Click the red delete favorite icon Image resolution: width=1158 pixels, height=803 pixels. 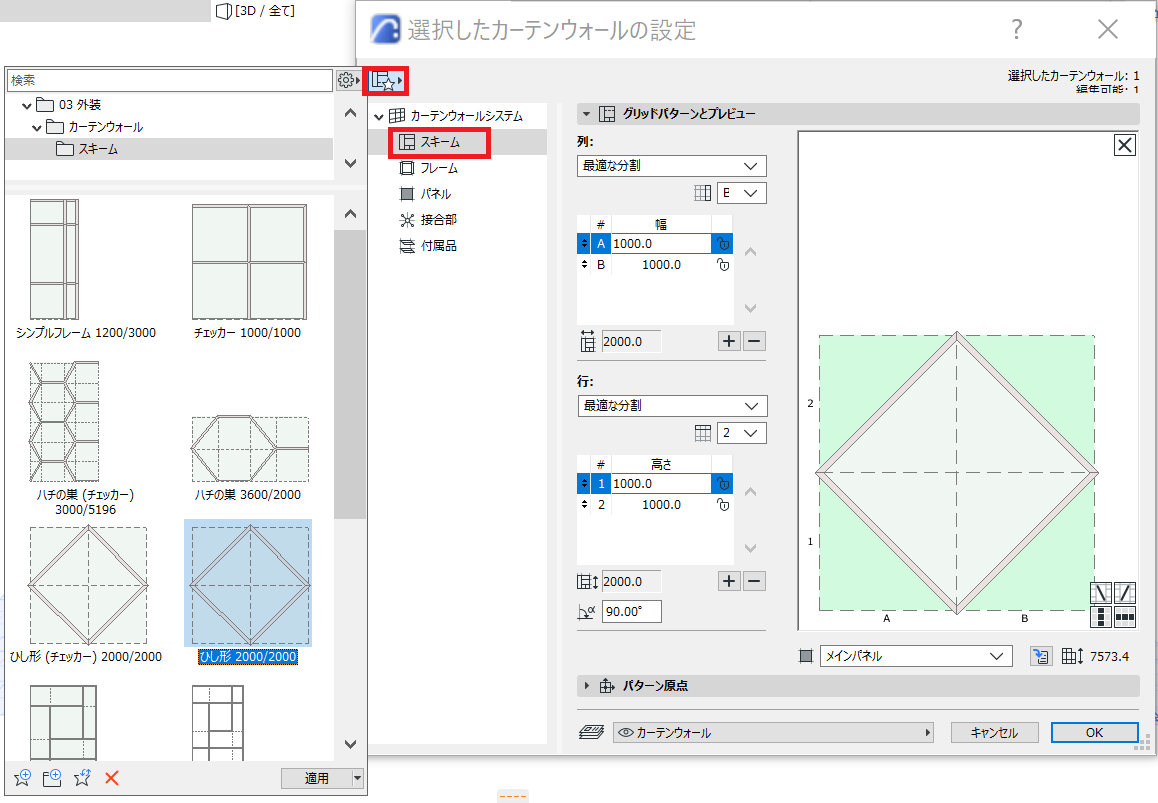[x=112, y=778]
